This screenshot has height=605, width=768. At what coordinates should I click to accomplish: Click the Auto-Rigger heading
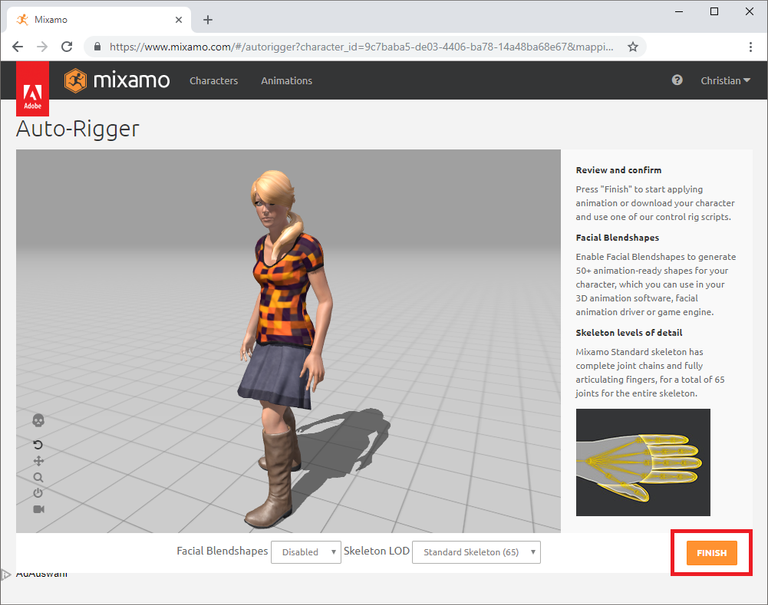(x=77, y=129)
